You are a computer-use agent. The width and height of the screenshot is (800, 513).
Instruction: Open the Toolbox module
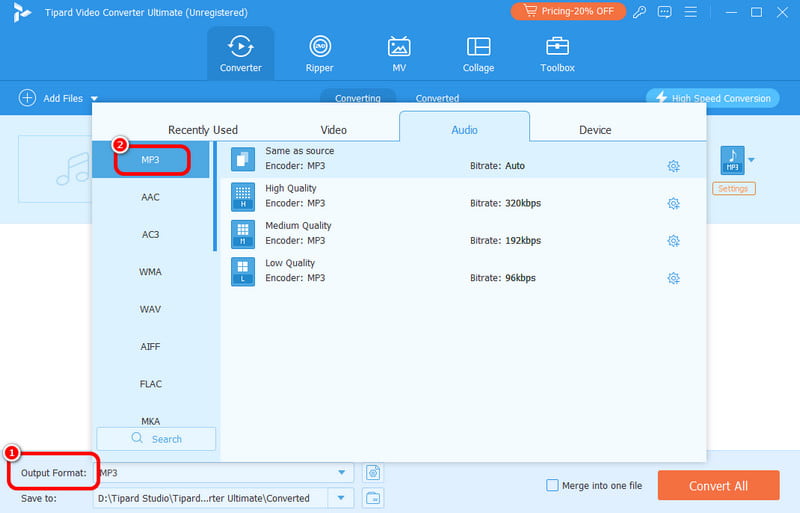coord(557,54)
